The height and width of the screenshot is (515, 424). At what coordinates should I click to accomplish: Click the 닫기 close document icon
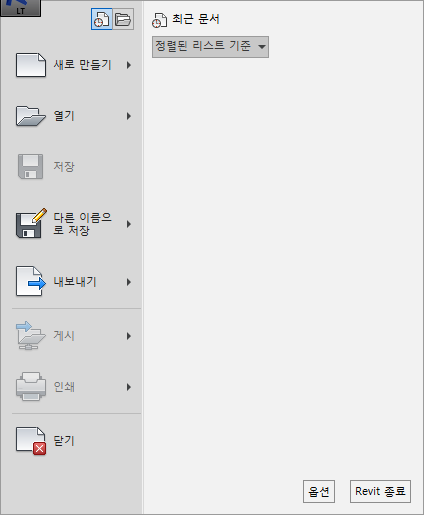click(31, 441)
